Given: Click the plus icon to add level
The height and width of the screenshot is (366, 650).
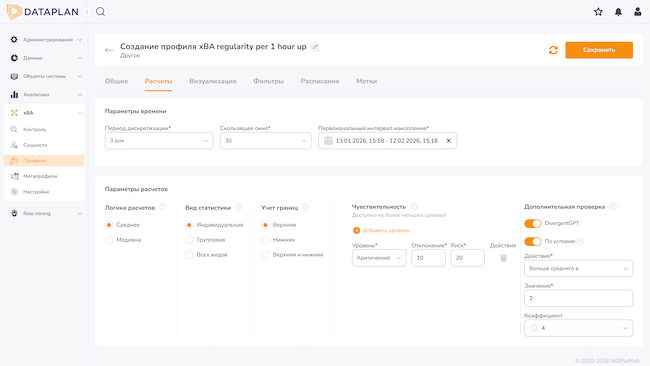Looking at the screenshot, I should click(356, 230).
